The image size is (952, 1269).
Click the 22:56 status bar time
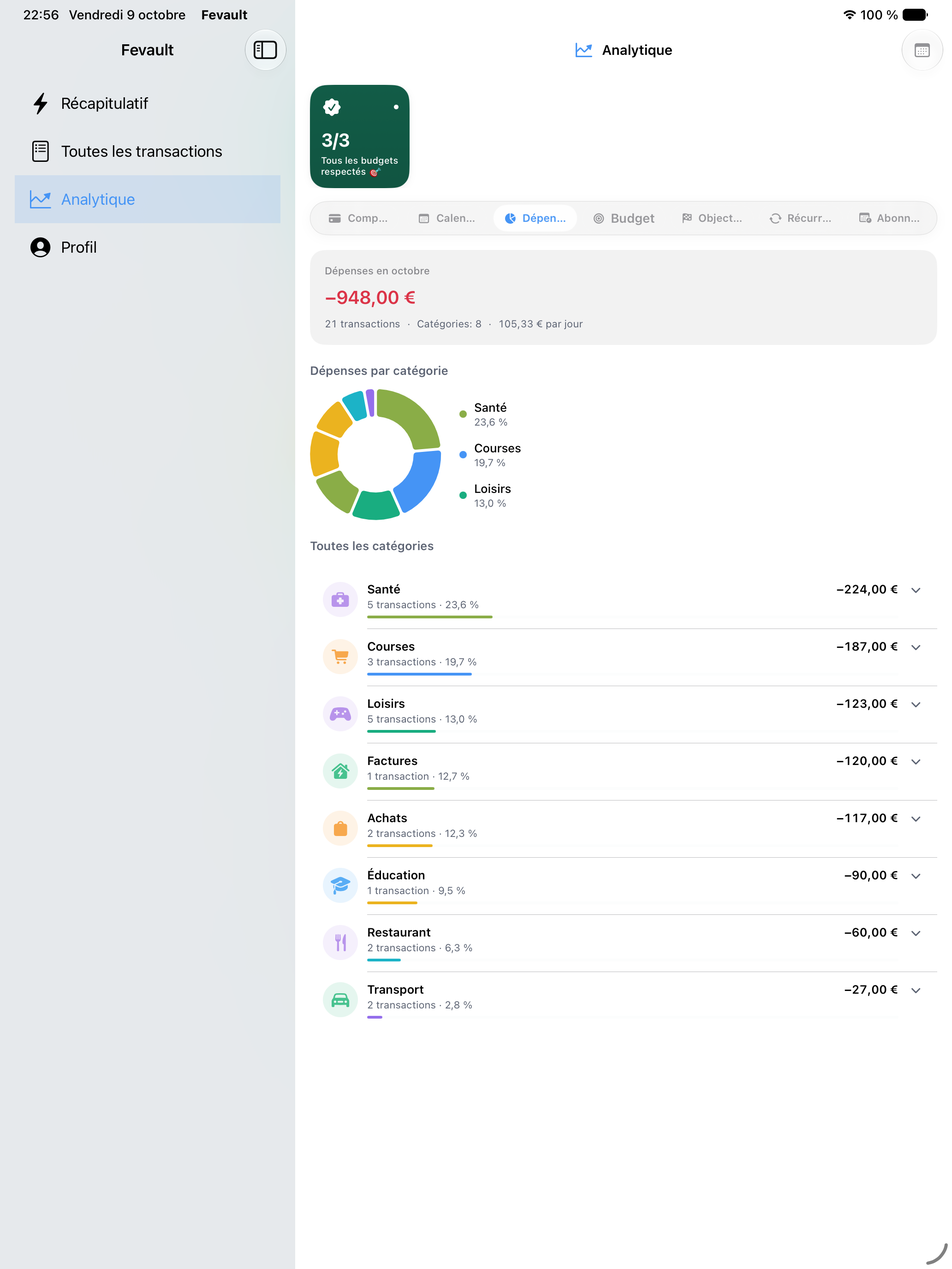point(40,15)
